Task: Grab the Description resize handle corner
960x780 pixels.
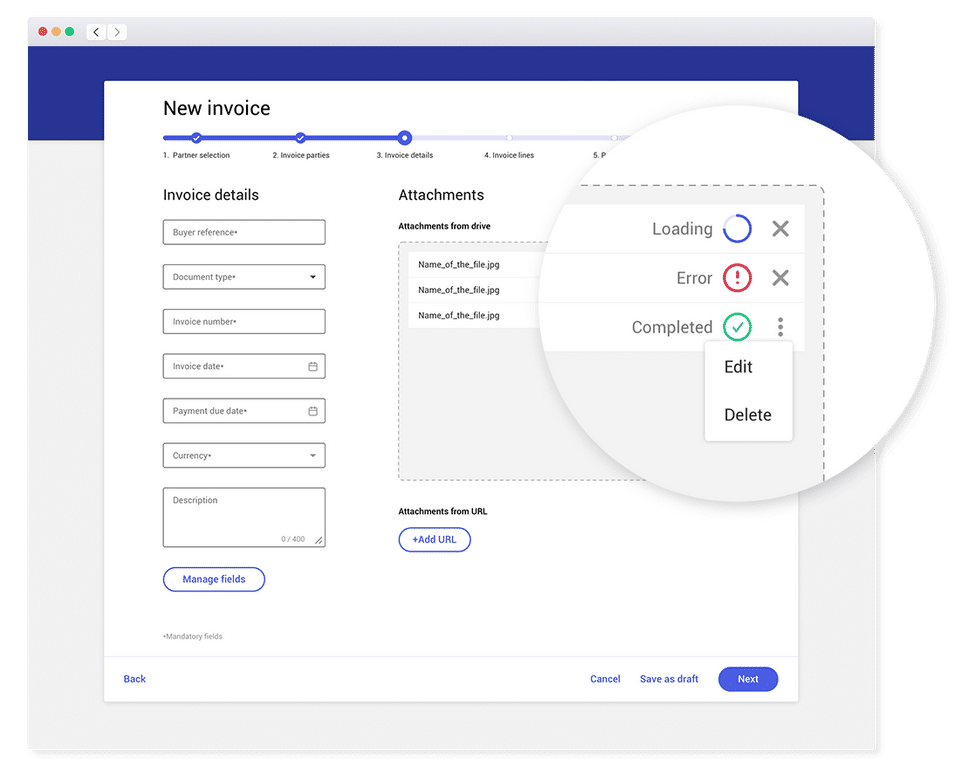Action: pos(319,540)
